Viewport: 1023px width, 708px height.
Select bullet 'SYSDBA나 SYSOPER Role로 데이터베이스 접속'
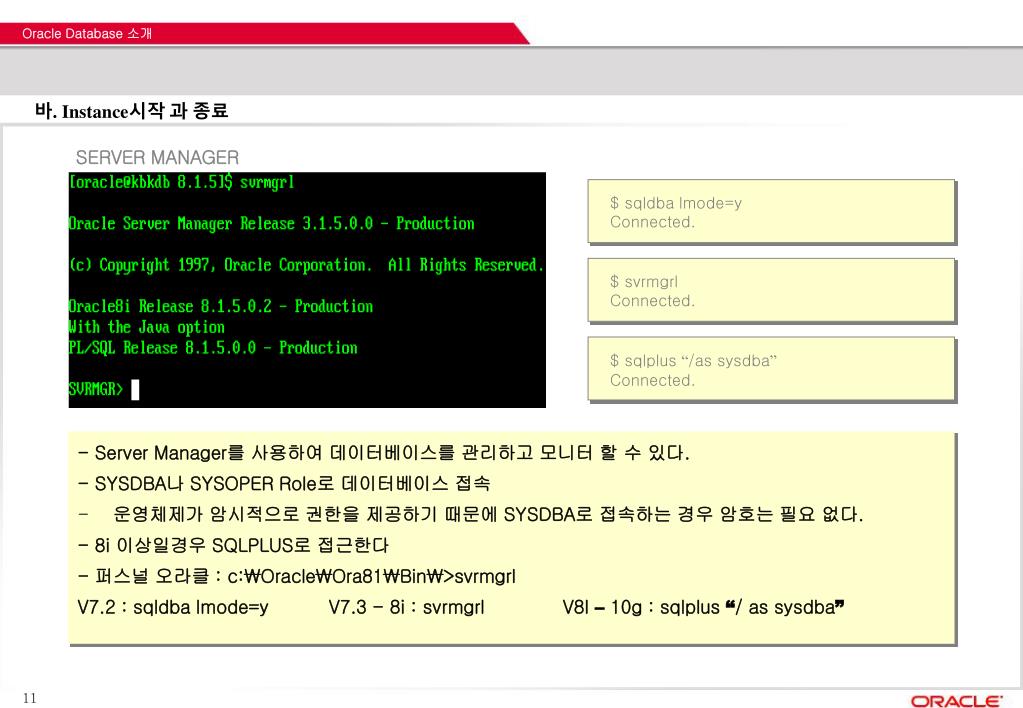pos(284,484)
